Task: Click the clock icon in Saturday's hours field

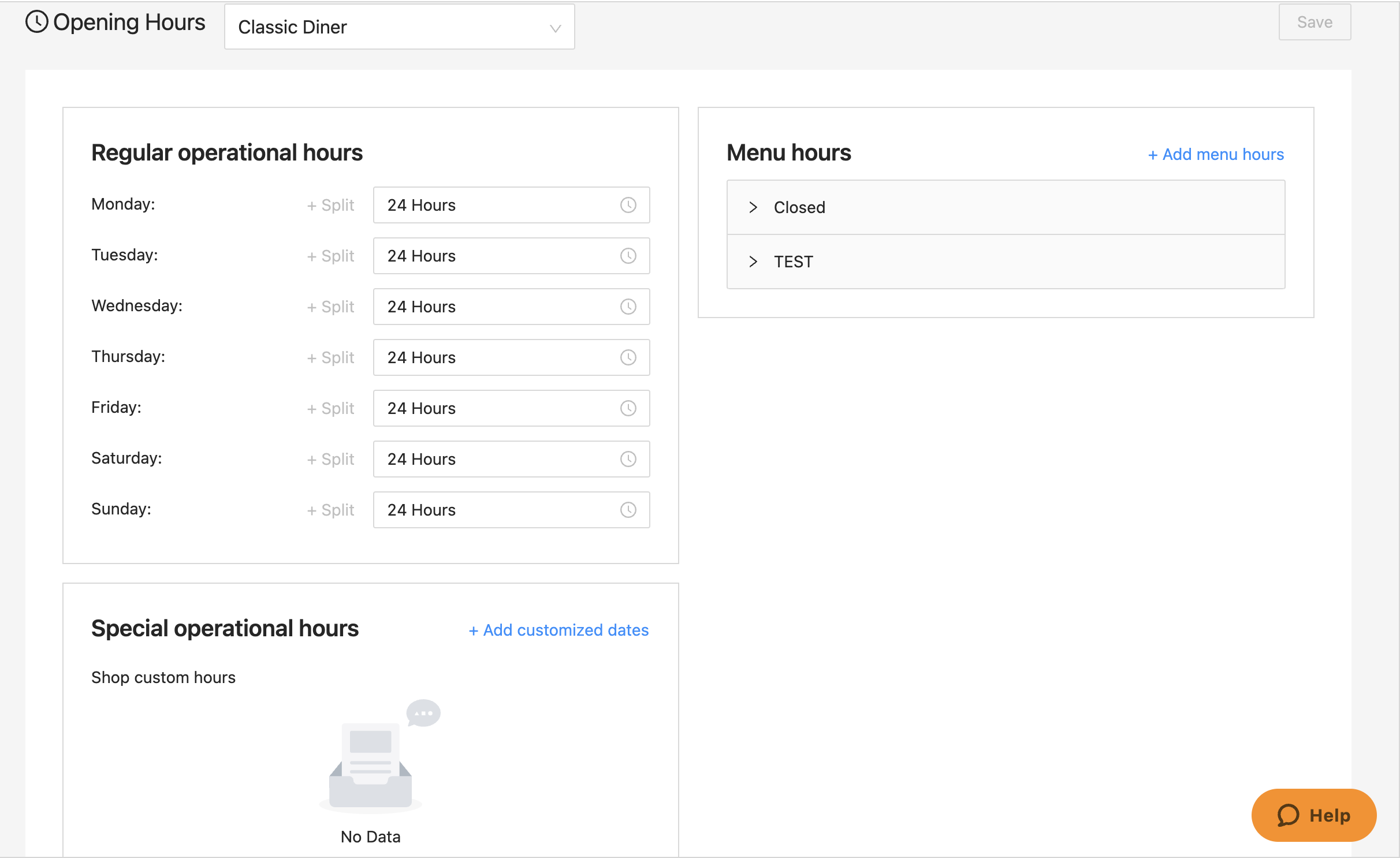Action: pyautogui.click(x=628, y=459)
